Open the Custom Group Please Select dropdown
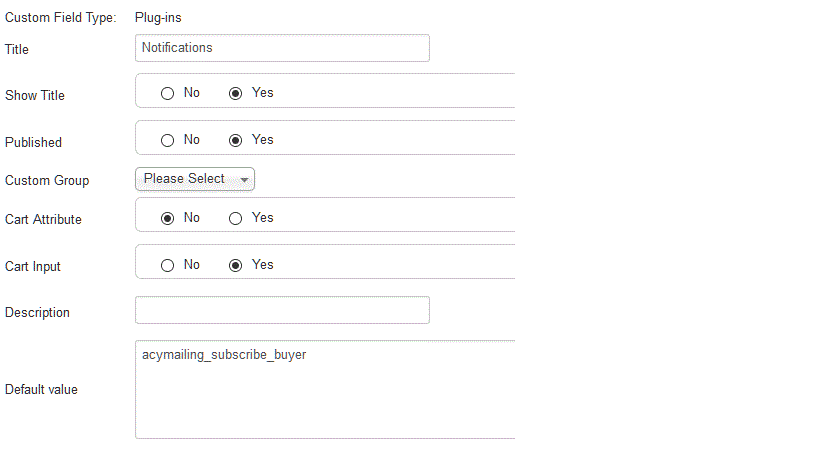Viewport: 816px width, 460px height. pos(195,179)
